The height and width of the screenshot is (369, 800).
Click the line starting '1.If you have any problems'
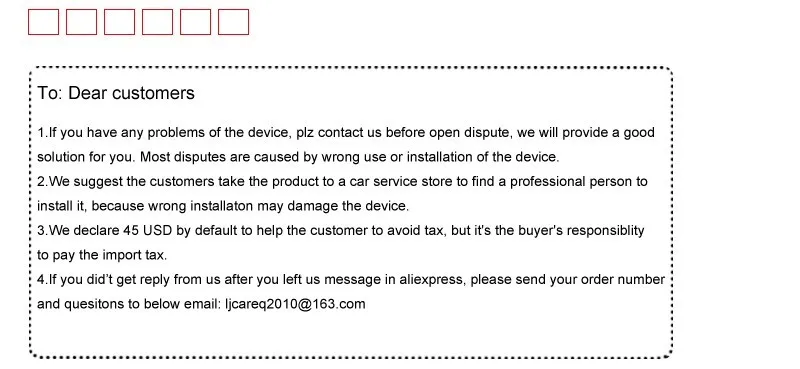tap(346, 133)
